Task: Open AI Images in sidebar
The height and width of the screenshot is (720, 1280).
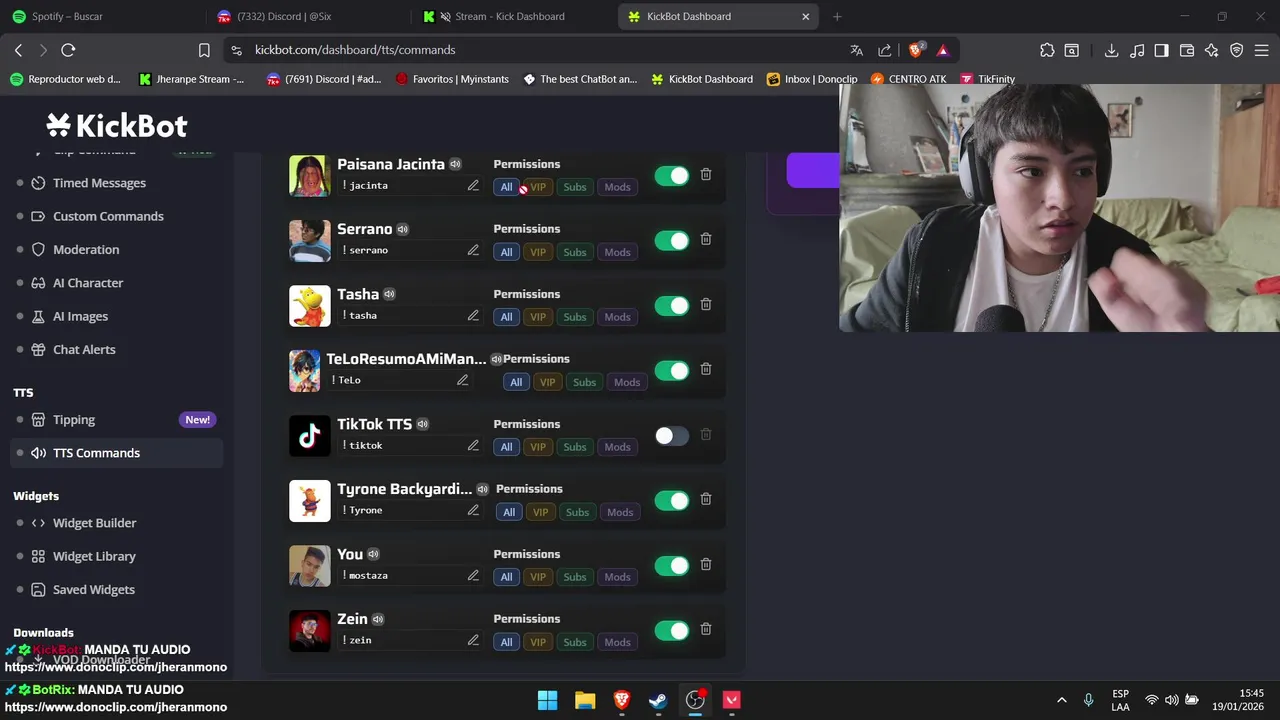Action: coord(80,316)
